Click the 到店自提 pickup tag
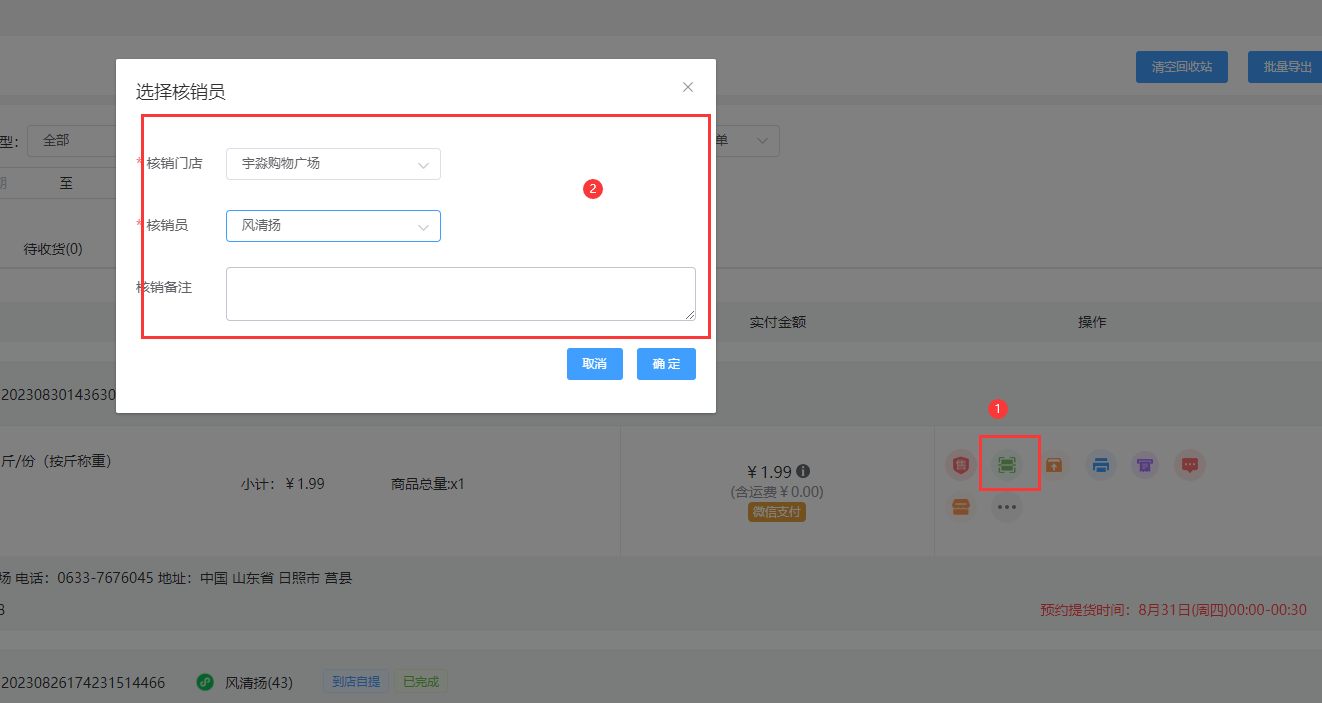This screenshot has width=1322, height=703. pos(355,683)
